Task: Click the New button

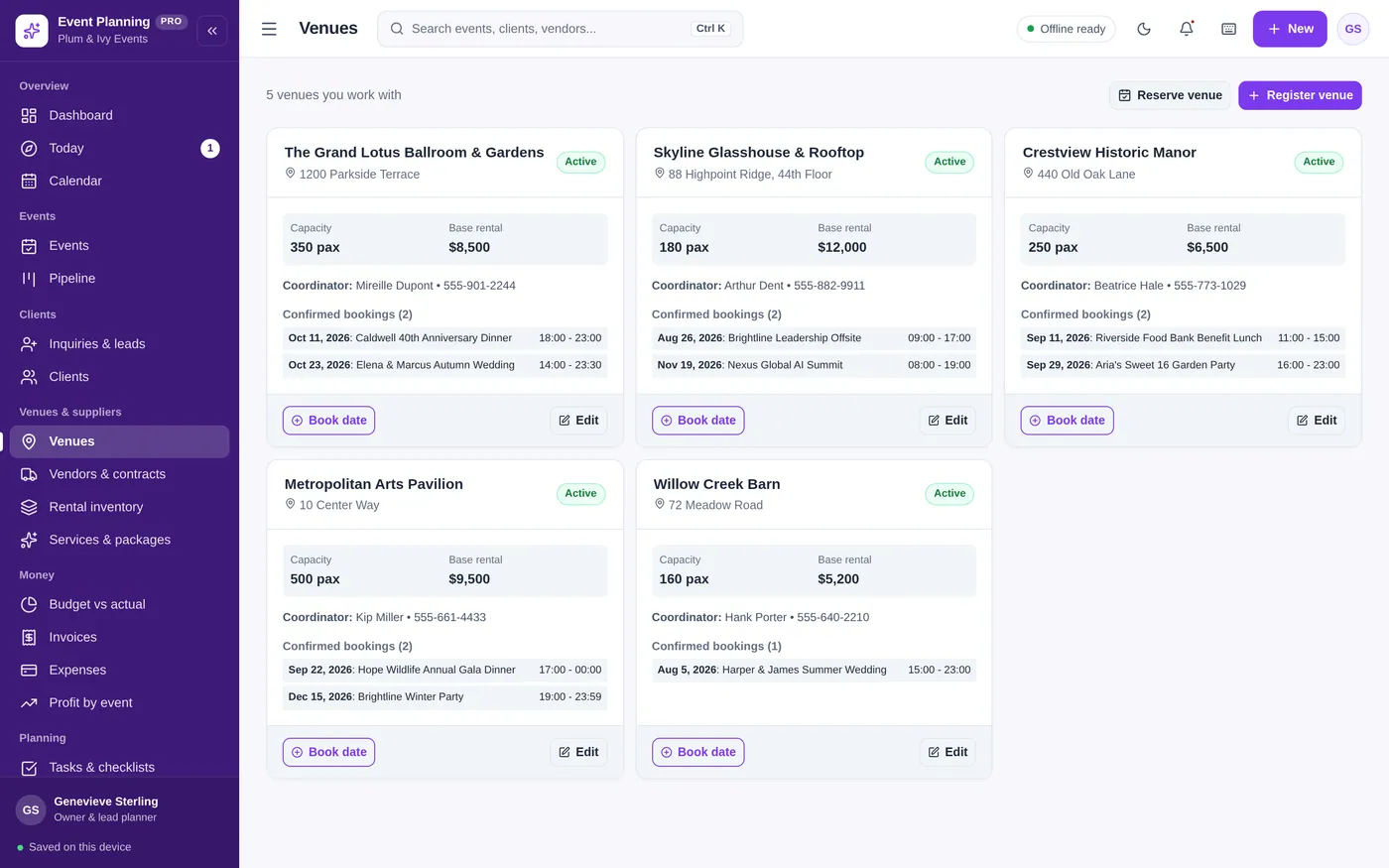Action: tap(1289, 29)
